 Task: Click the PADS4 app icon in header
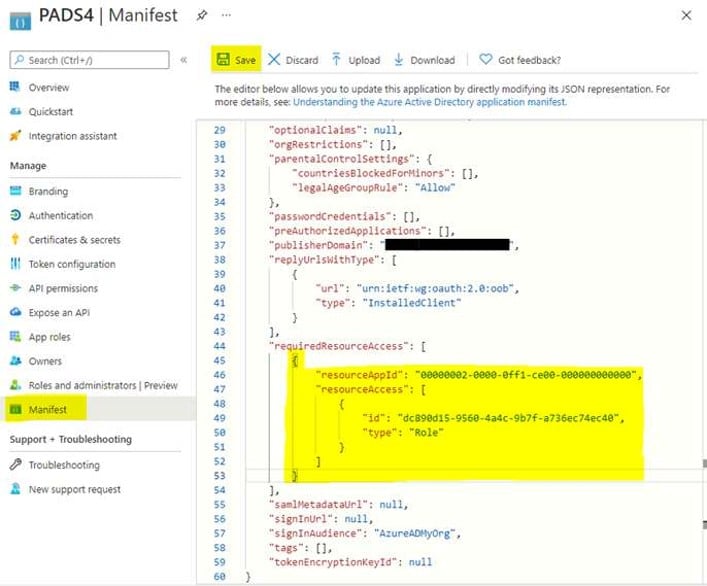pos(20,21)
